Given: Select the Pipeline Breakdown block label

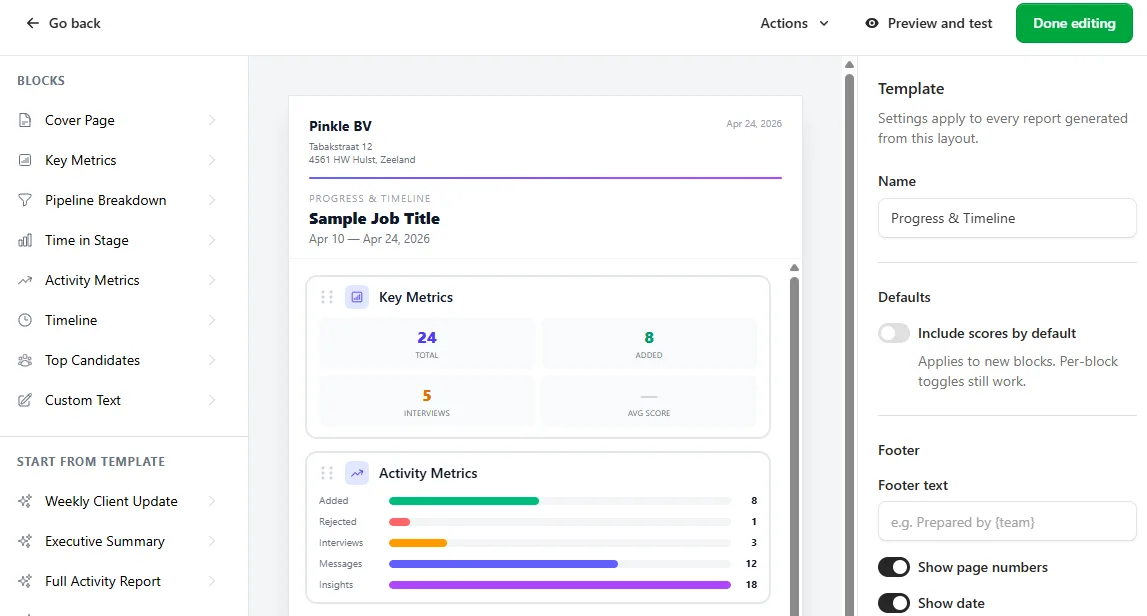Looking at the screenshot, I should [x=105, y=200].
